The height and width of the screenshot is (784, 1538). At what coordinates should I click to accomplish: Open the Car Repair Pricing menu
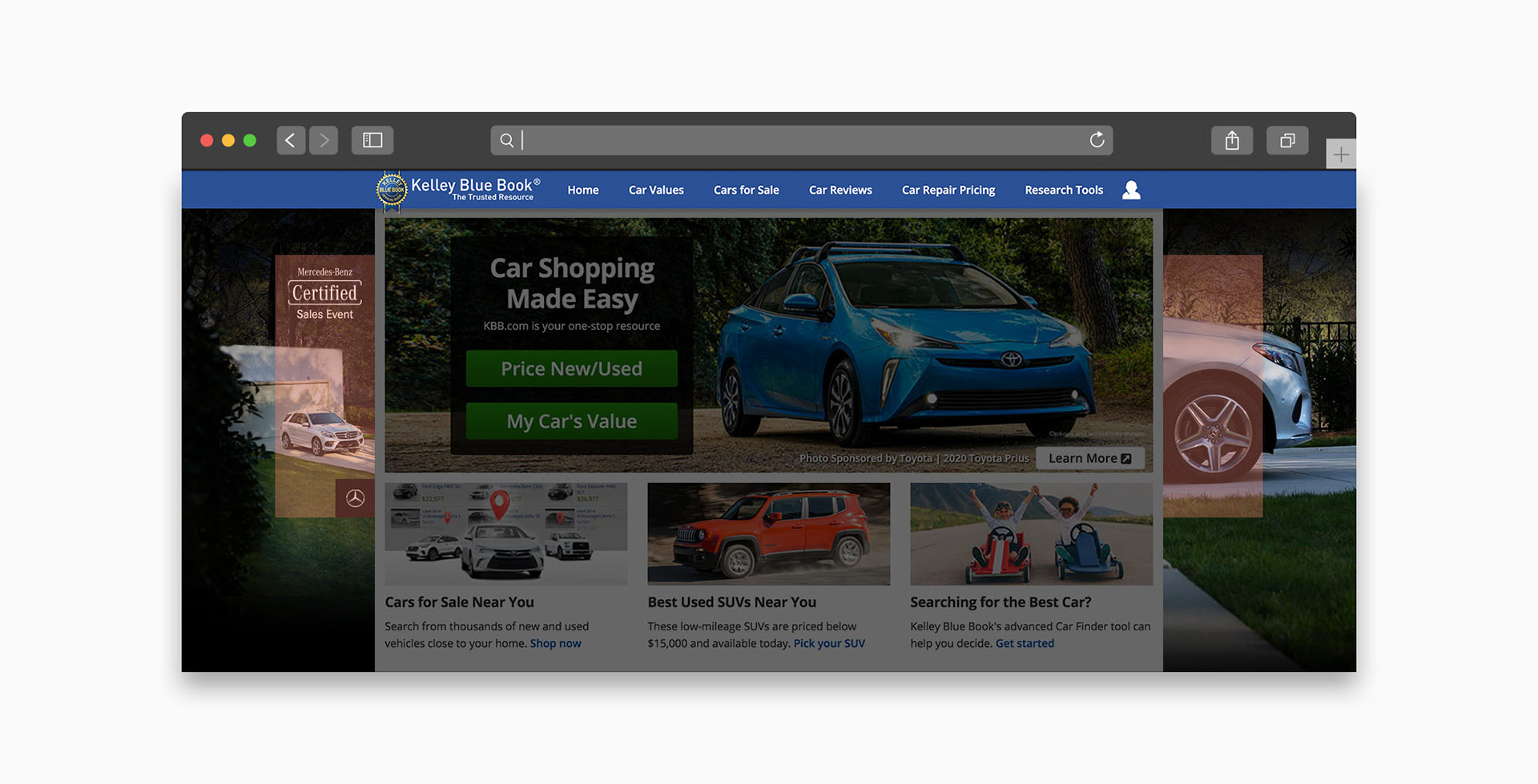click(x=948, y=190)
